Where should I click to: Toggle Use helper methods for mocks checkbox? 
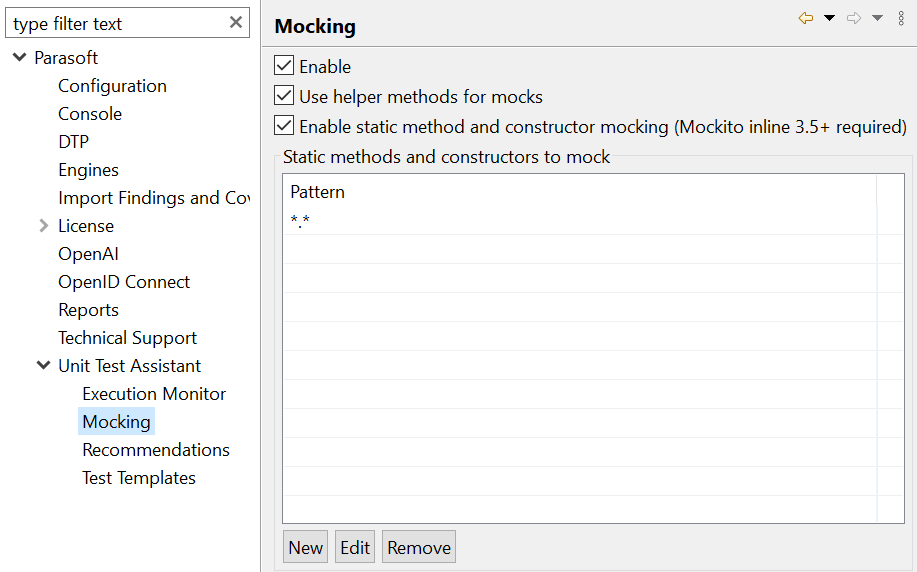click(284, 95)
